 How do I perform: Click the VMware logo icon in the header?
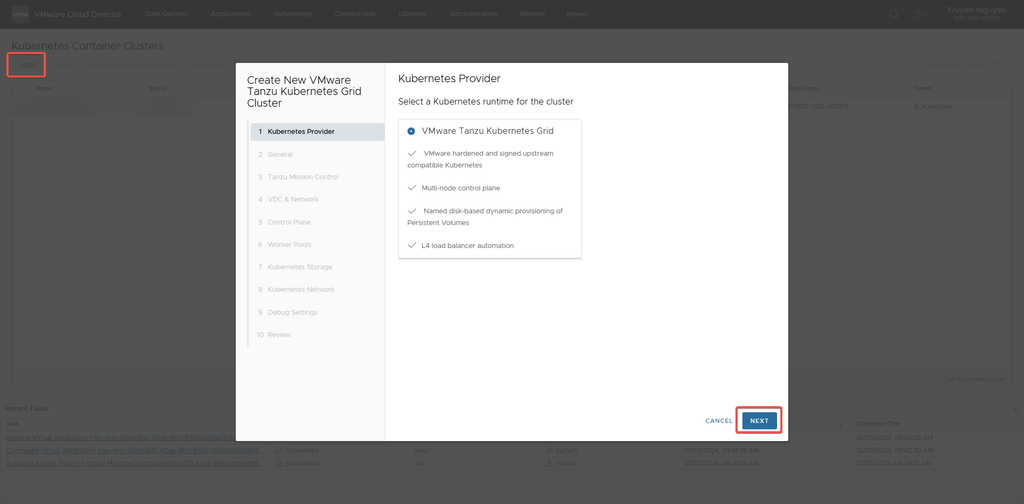[x=19, y=14]
